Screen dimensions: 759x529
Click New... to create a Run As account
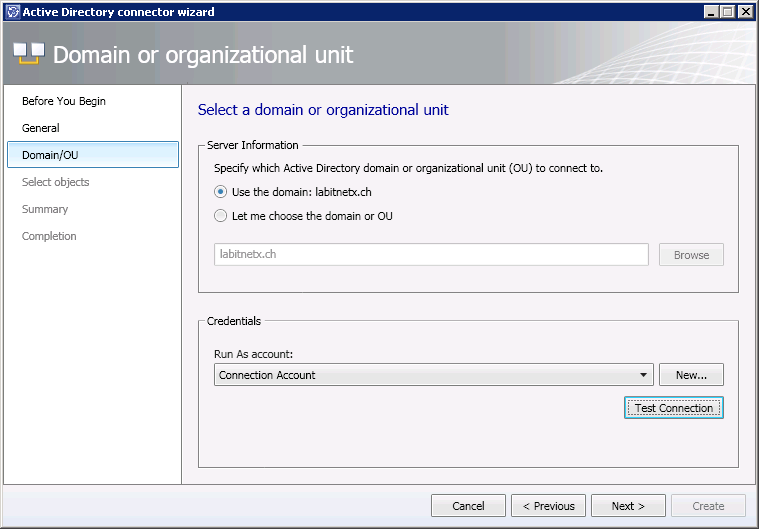pyautogui.click(x=691, y=375)
